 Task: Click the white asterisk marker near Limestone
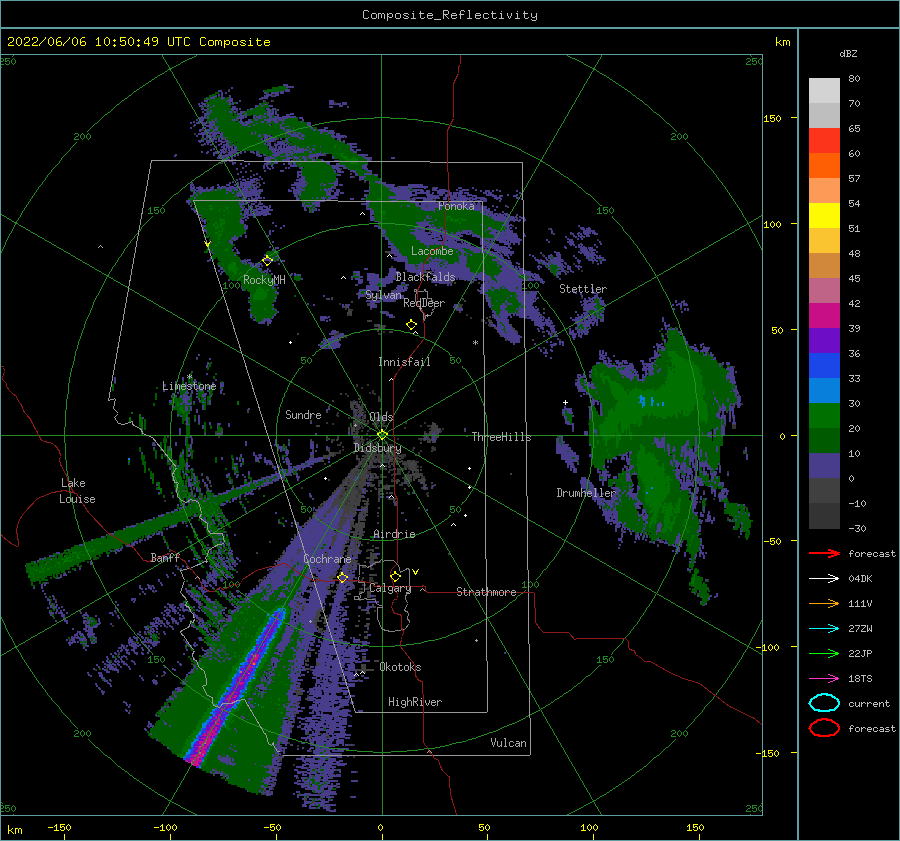tap(189, 377)
